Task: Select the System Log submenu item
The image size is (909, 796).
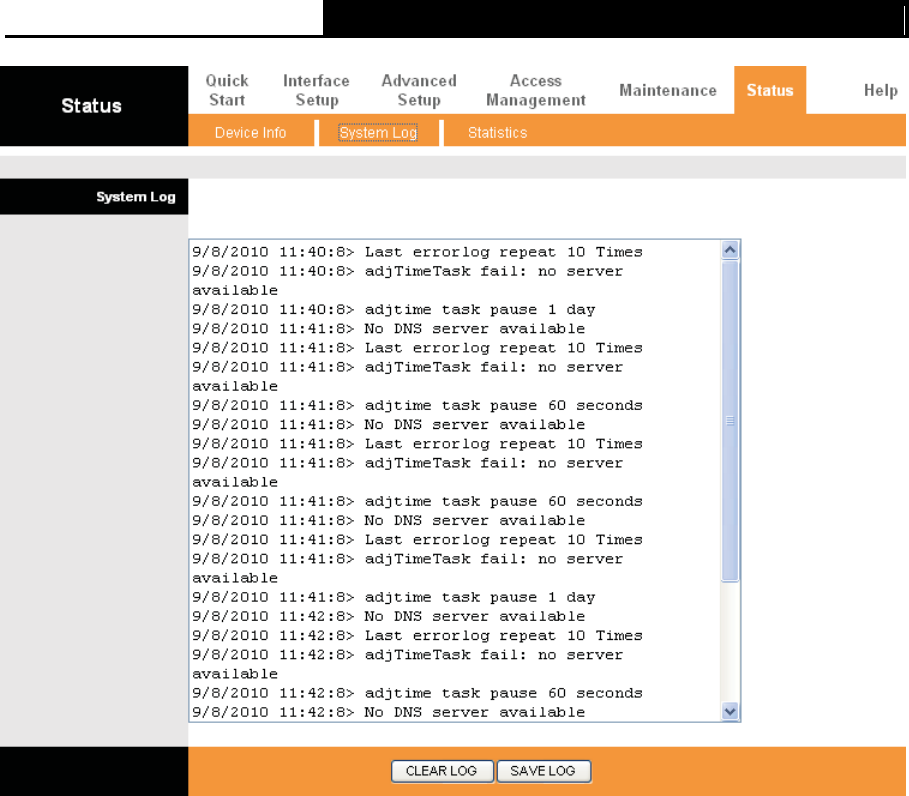Action: 378,133
